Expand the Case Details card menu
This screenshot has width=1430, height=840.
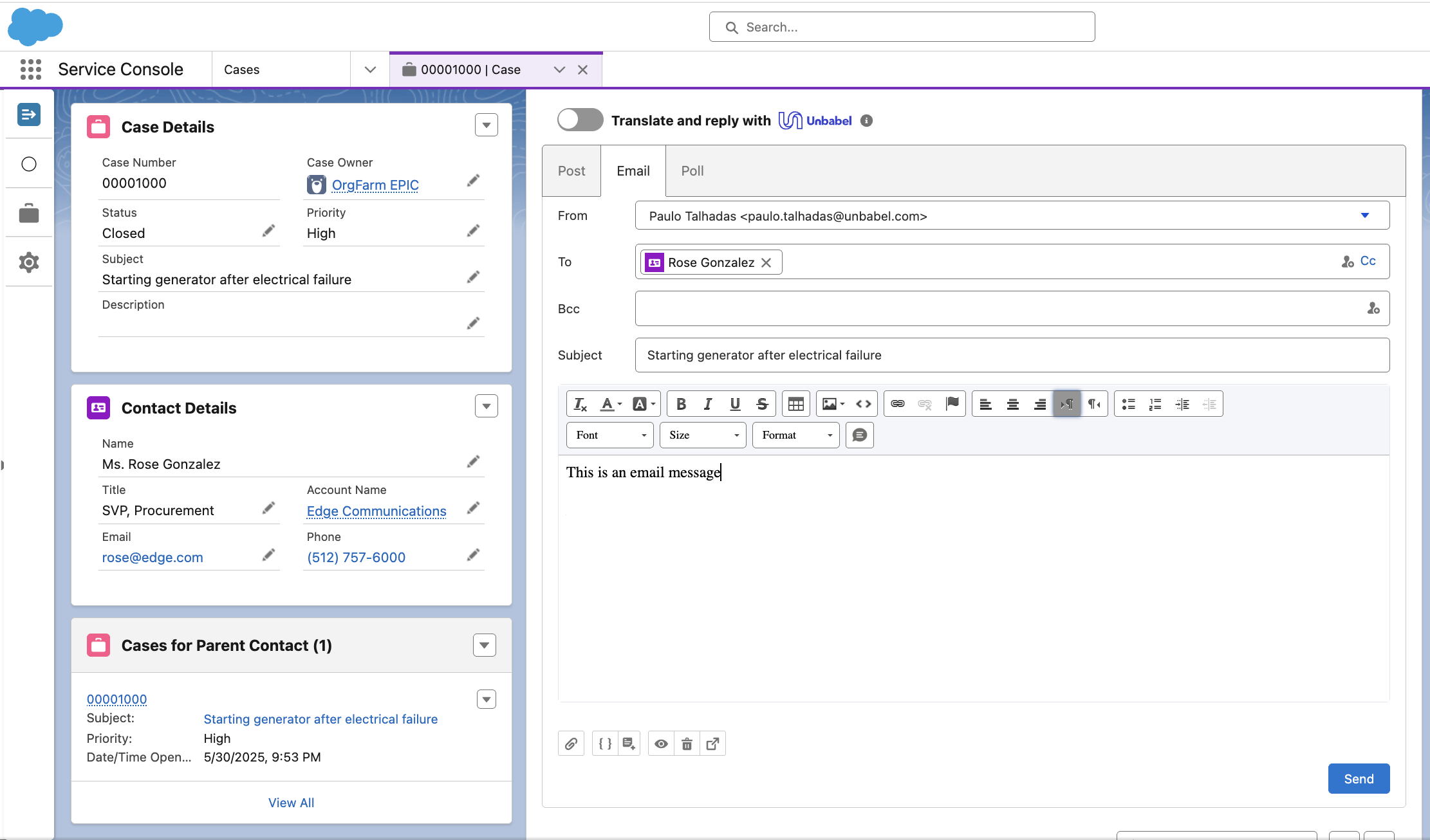point(487,125)
